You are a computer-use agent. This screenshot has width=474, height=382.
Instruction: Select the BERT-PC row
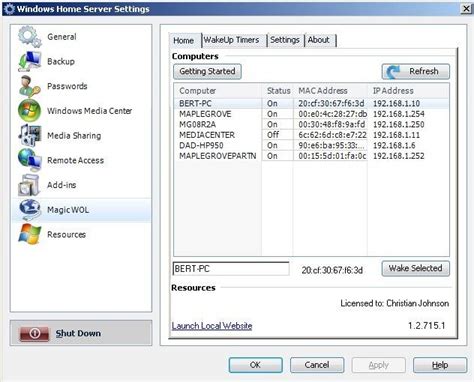[311, 103]
